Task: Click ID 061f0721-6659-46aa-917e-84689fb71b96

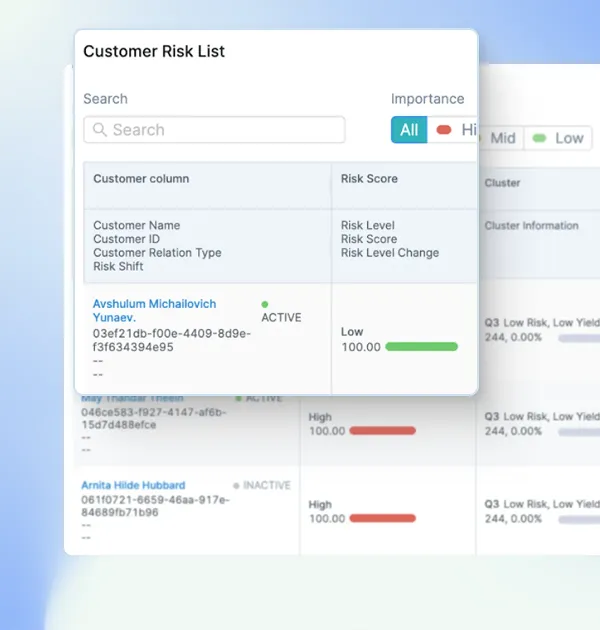Action: [155, 506]
